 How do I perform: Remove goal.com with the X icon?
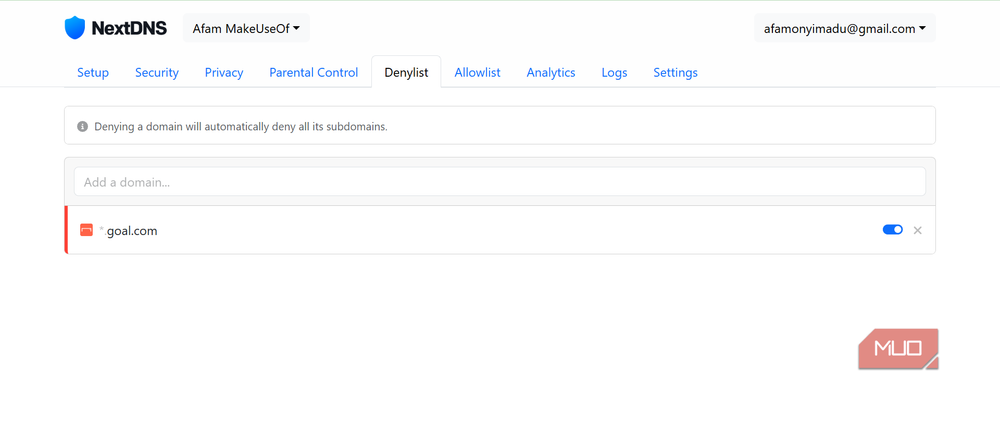tap(918, 230)
